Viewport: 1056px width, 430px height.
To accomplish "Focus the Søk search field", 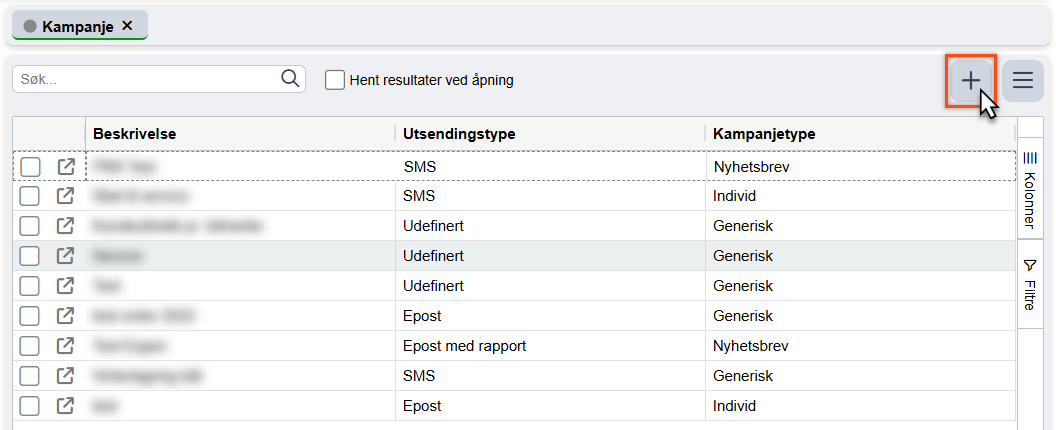I will click(x=146, y=79).
